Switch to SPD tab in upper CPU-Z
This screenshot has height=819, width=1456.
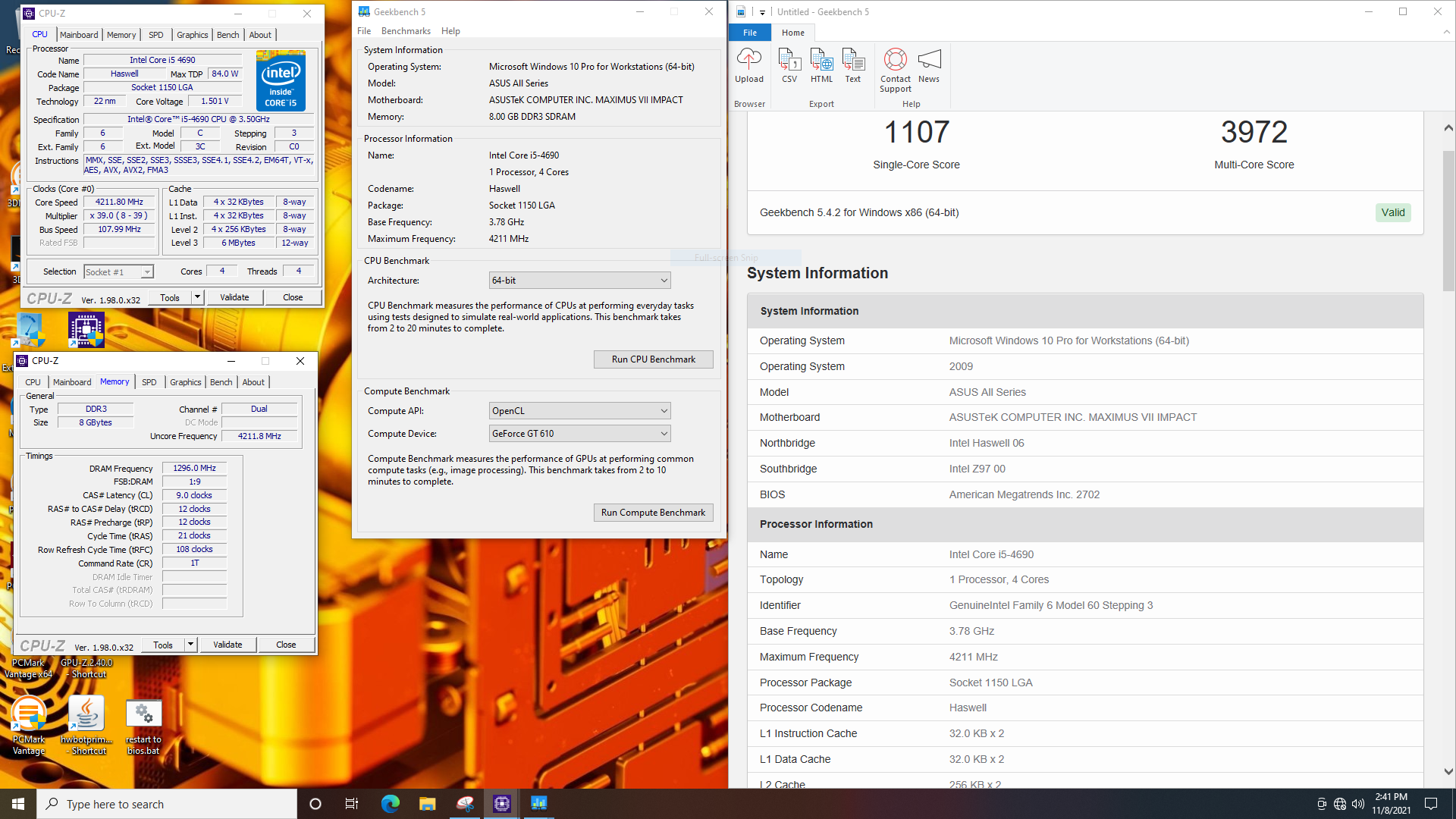click(155, 35)
